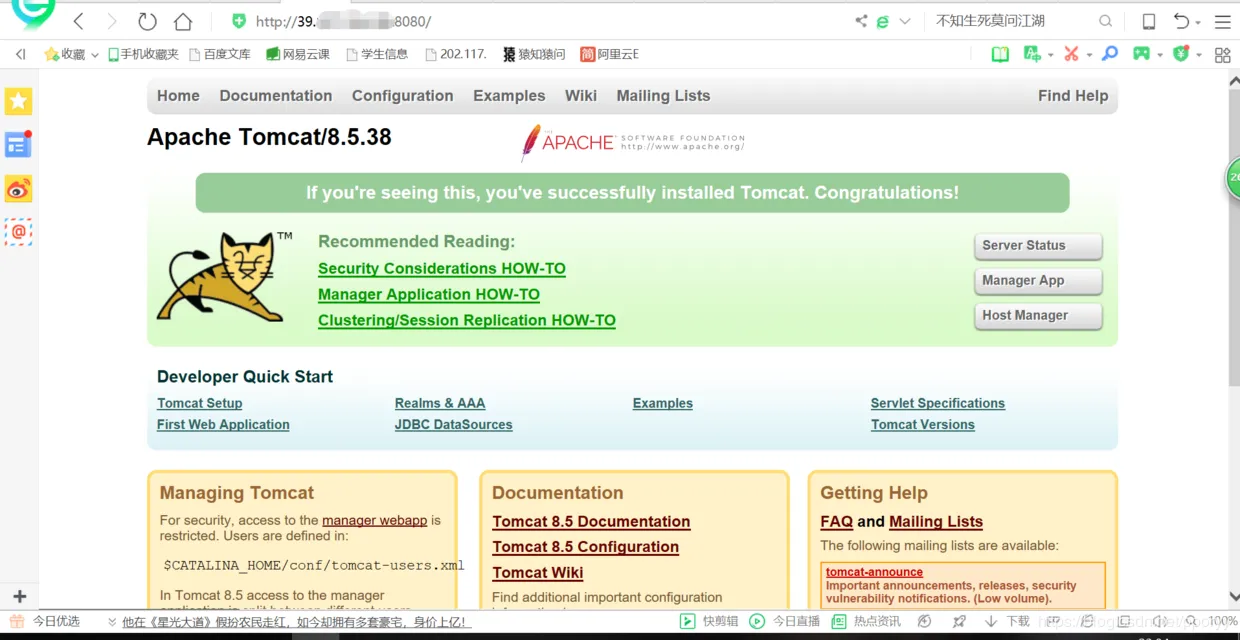Open the dropdown arrow beside undo icon
Image resolution: width=1240 pixels, height=640 pixels.
click(x=1198, y=22)
